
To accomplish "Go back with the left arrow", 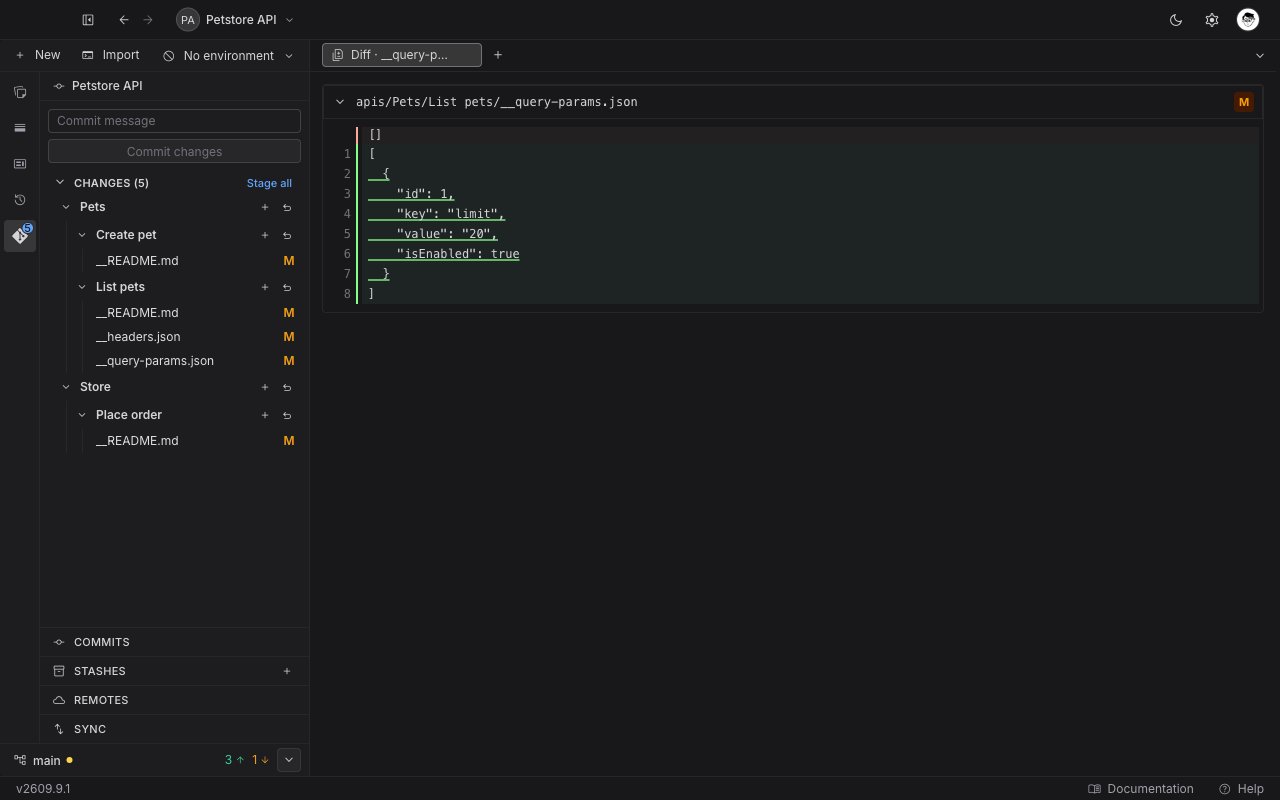I will 124,20.
